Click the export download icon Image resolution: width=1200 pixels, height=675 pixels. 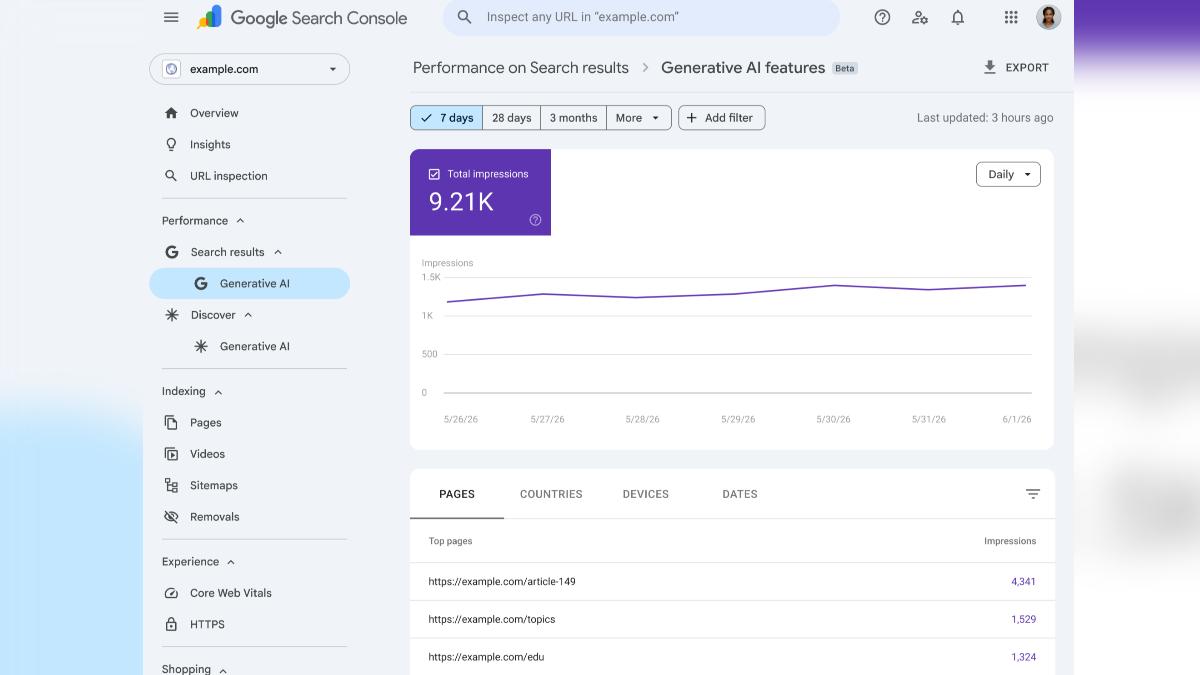[x=990, y=67]
